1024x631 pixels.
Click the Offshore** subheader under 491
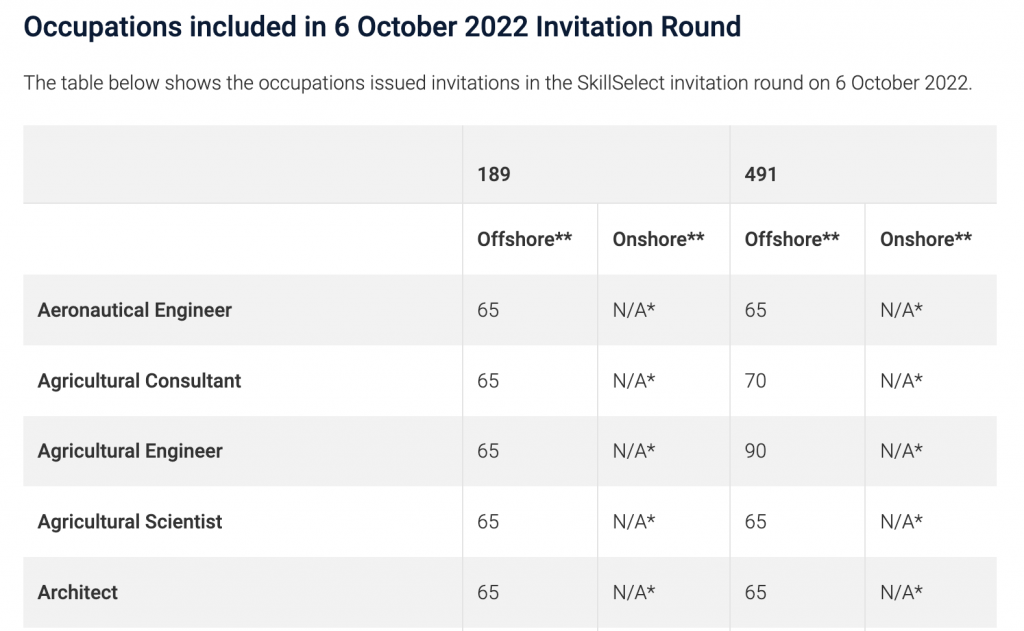click(x=792, y=239)
